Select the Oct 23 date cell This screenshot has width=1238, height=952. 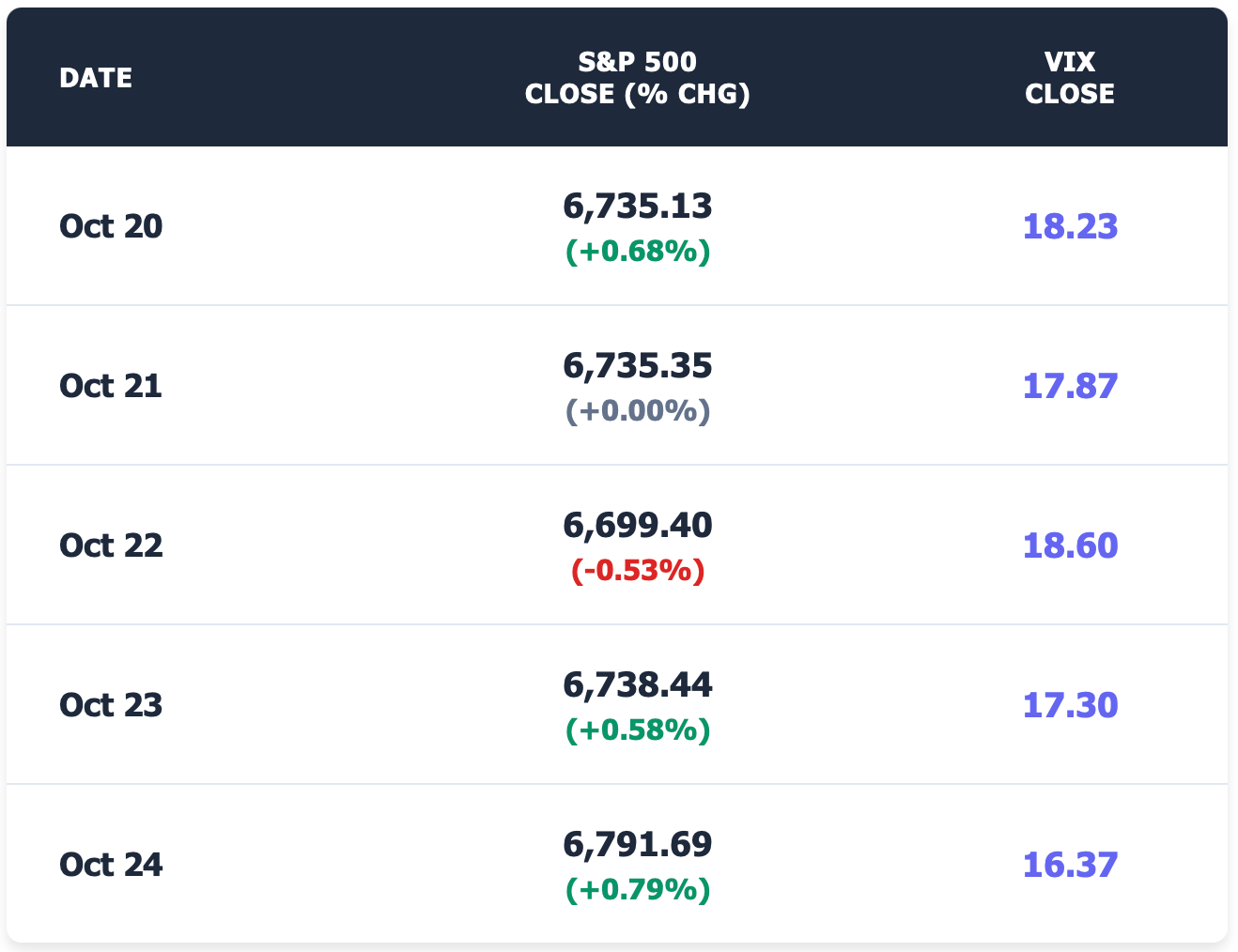pos(111,705)
